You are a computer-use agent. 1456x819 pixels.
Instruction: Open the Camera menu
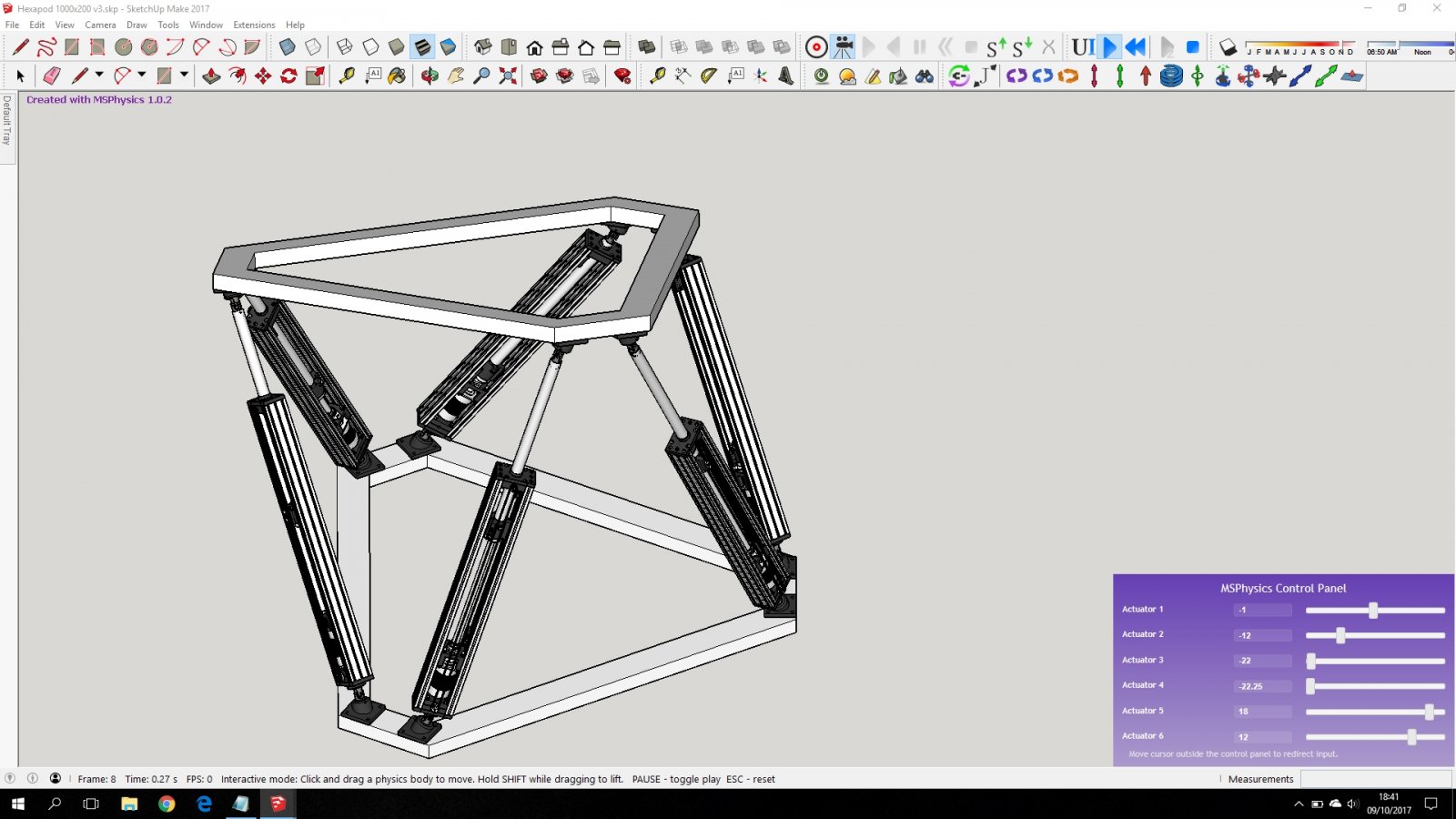point(100,25)
